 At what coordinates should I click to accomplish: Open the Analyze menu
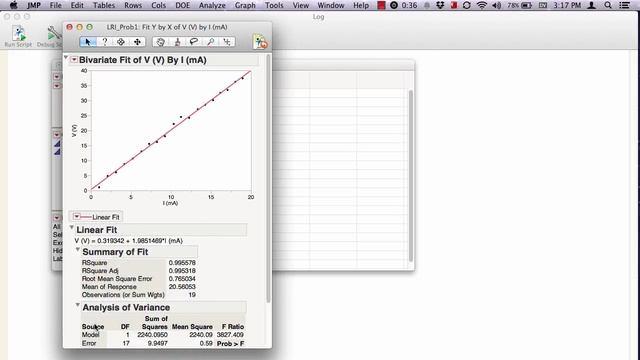pyautogui.click(x=212, y=5)
